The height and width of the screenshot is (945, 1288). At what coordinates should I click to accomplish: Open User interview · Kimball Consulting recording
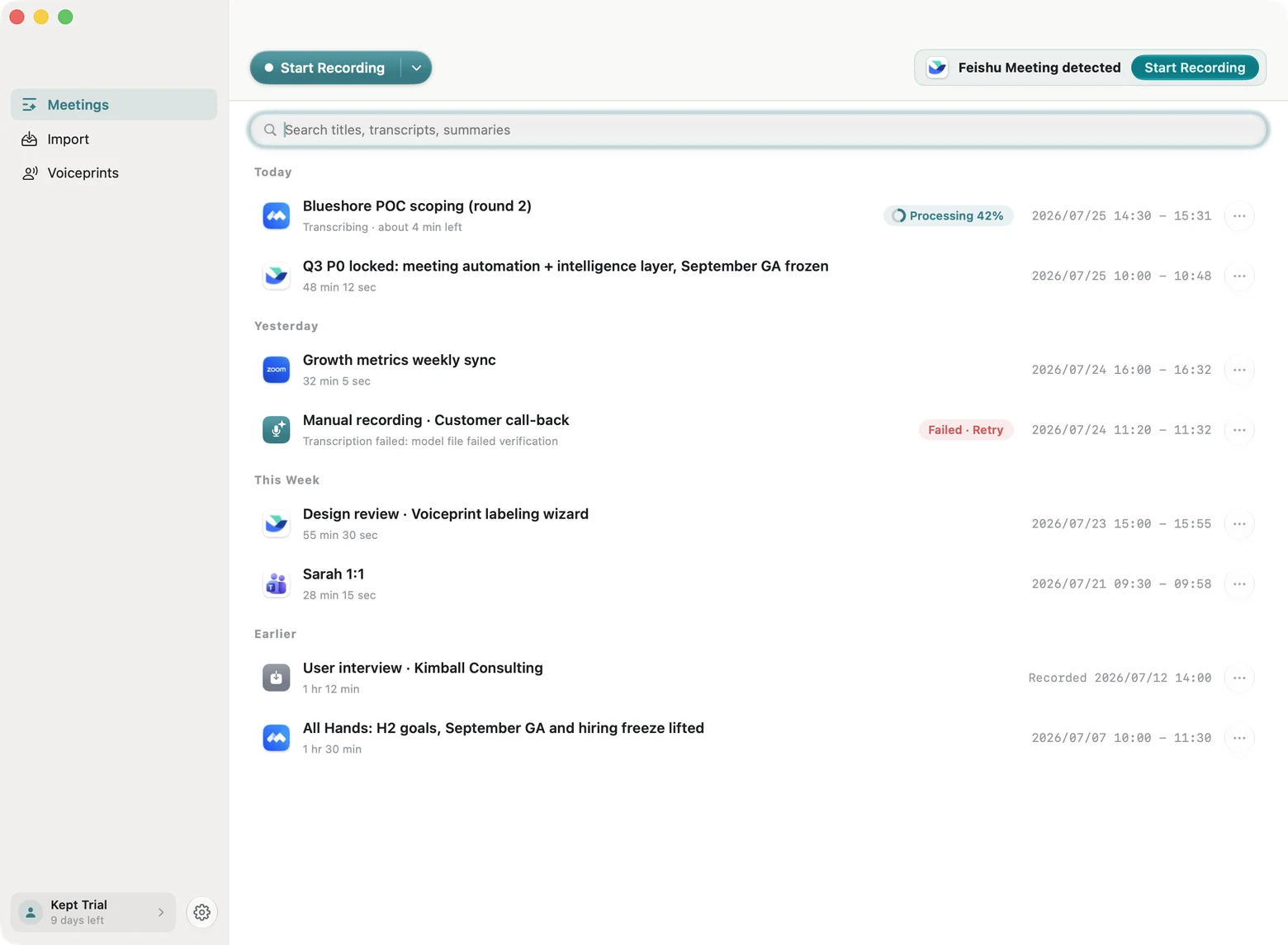click(x=758, y=678)
